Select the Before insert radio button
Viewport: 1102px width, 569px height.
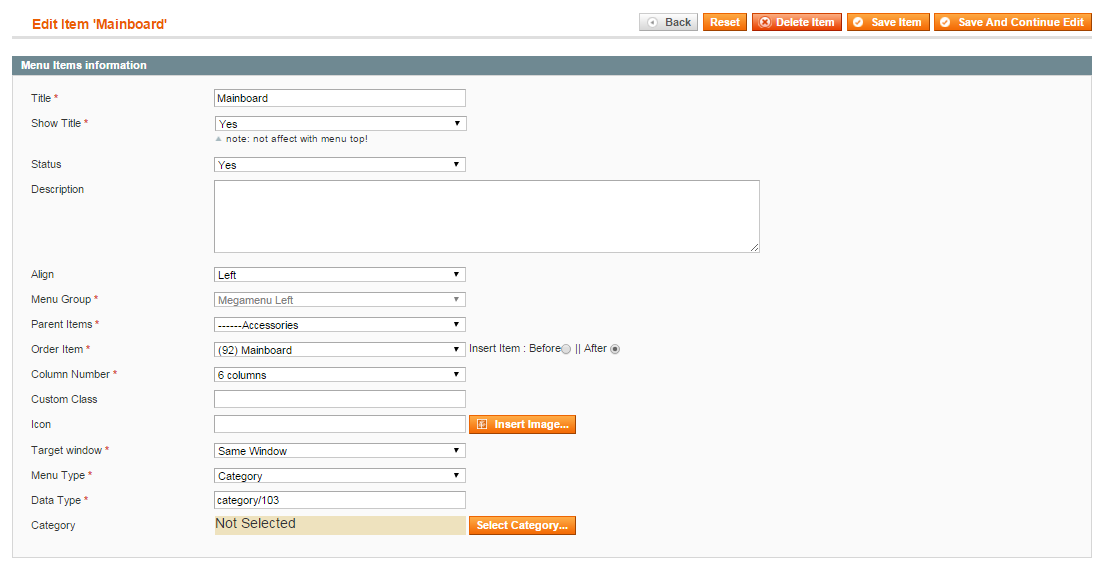click(x=566, y=349)
